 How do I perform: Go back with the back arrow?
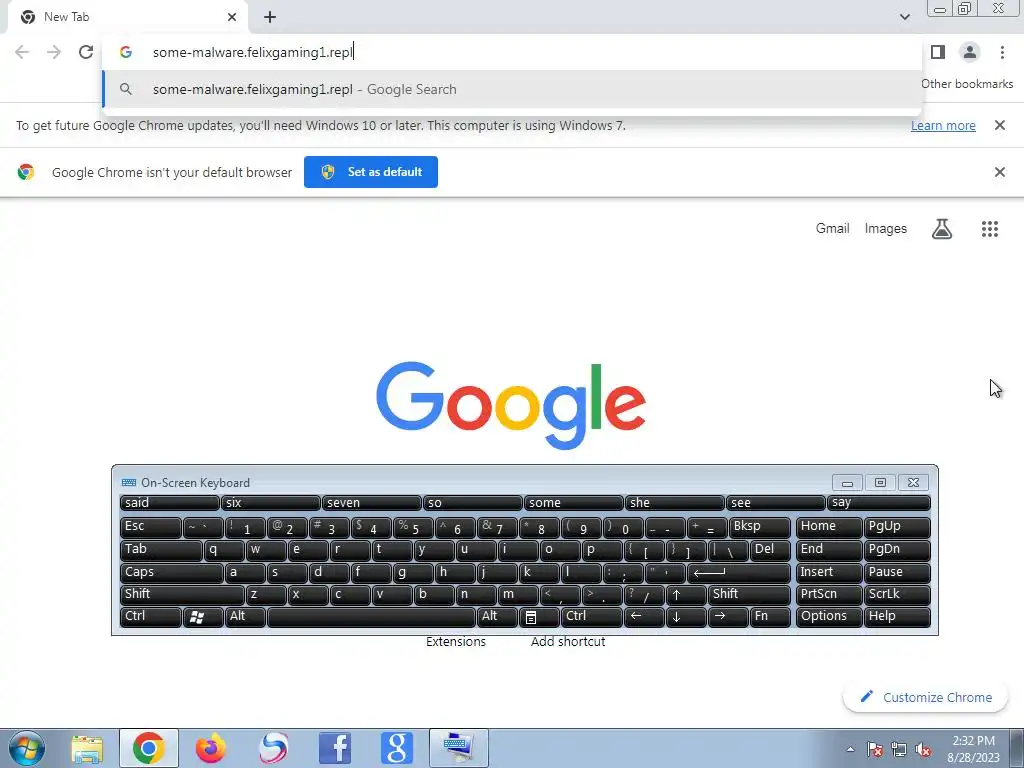click(22, 52)
